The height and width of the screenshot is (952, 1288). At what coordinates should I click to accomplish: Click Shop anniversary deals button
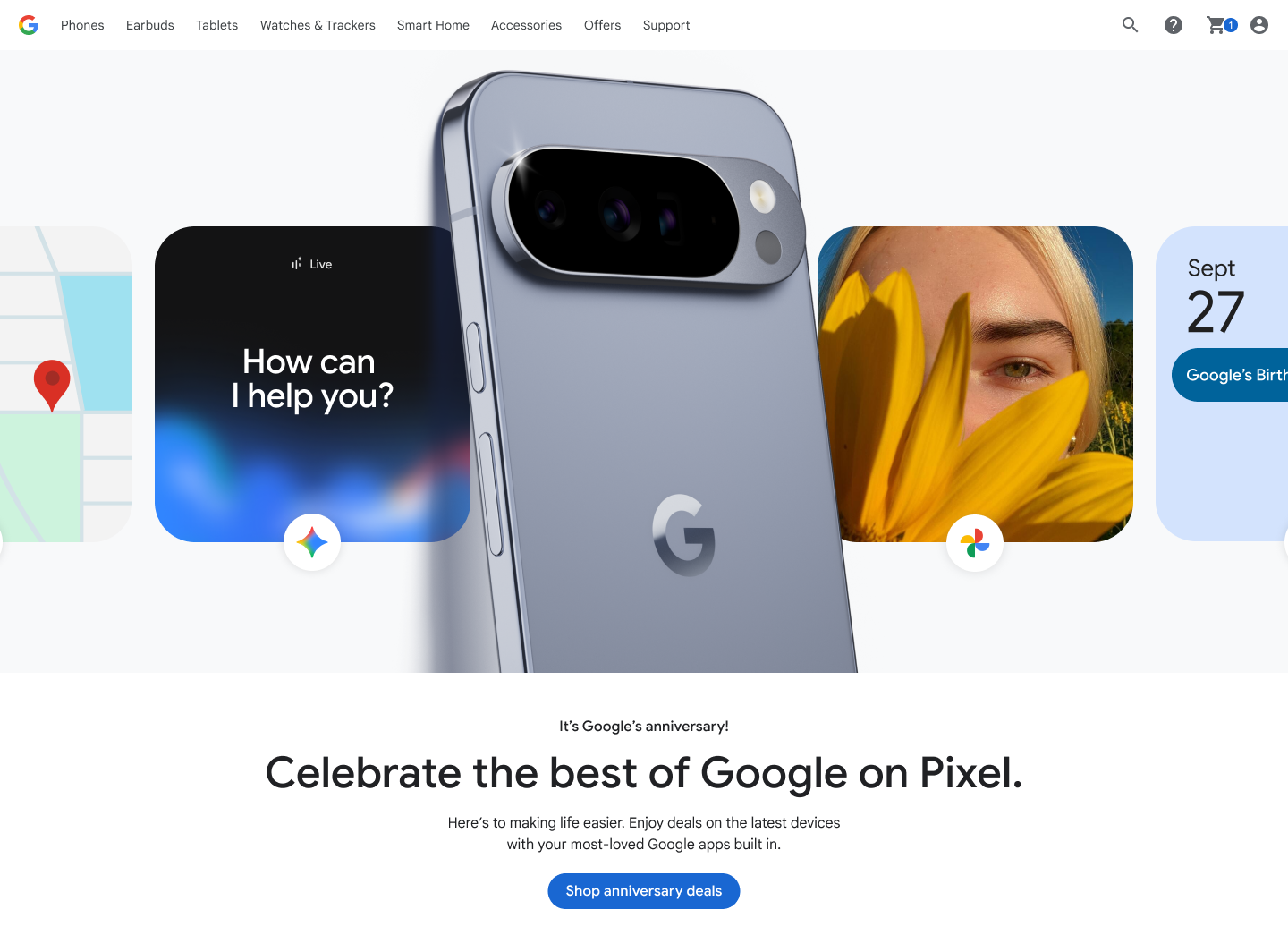point(644,891)
